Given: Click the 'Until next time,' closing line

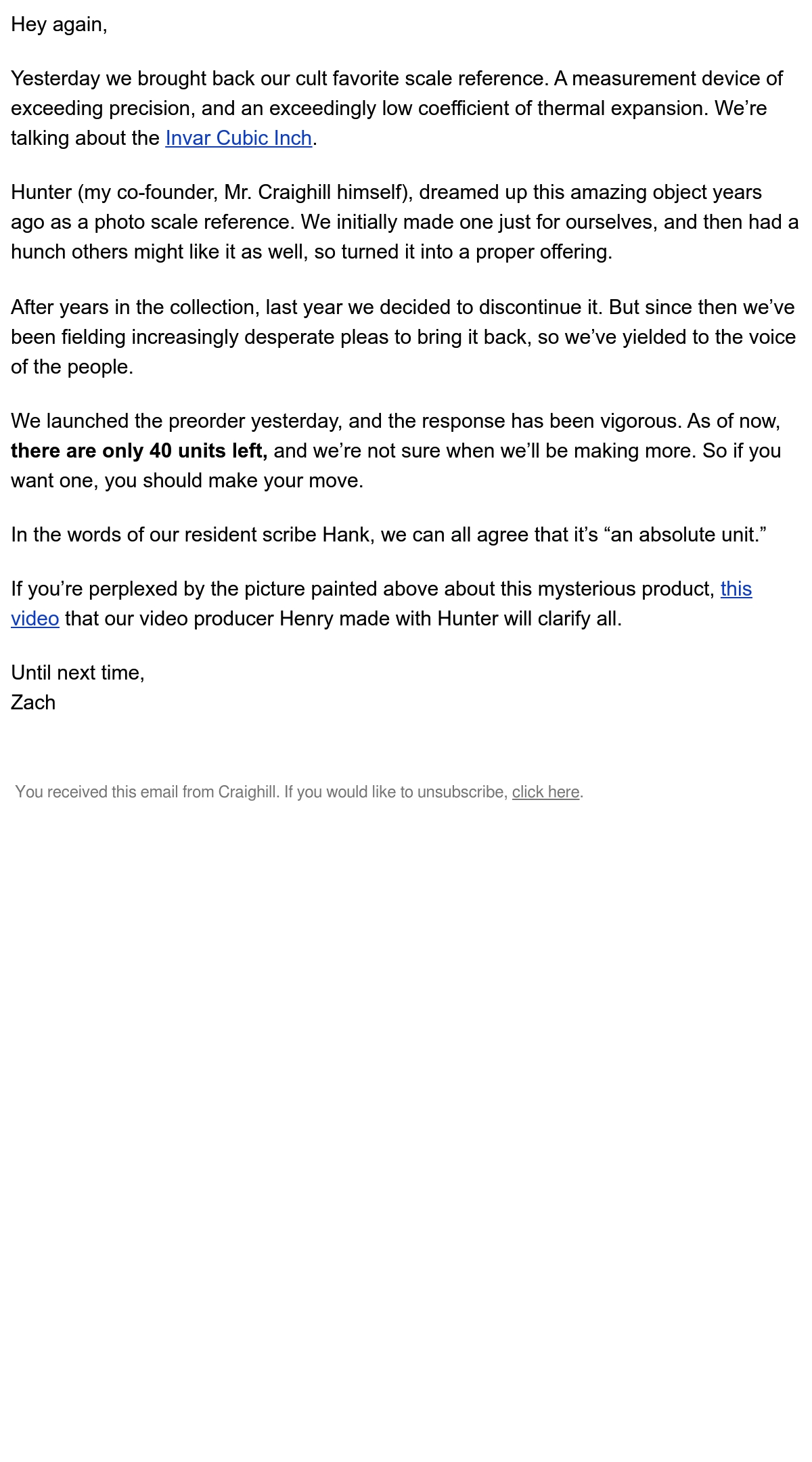Looking at the screenshot, I should coord(78,673).
